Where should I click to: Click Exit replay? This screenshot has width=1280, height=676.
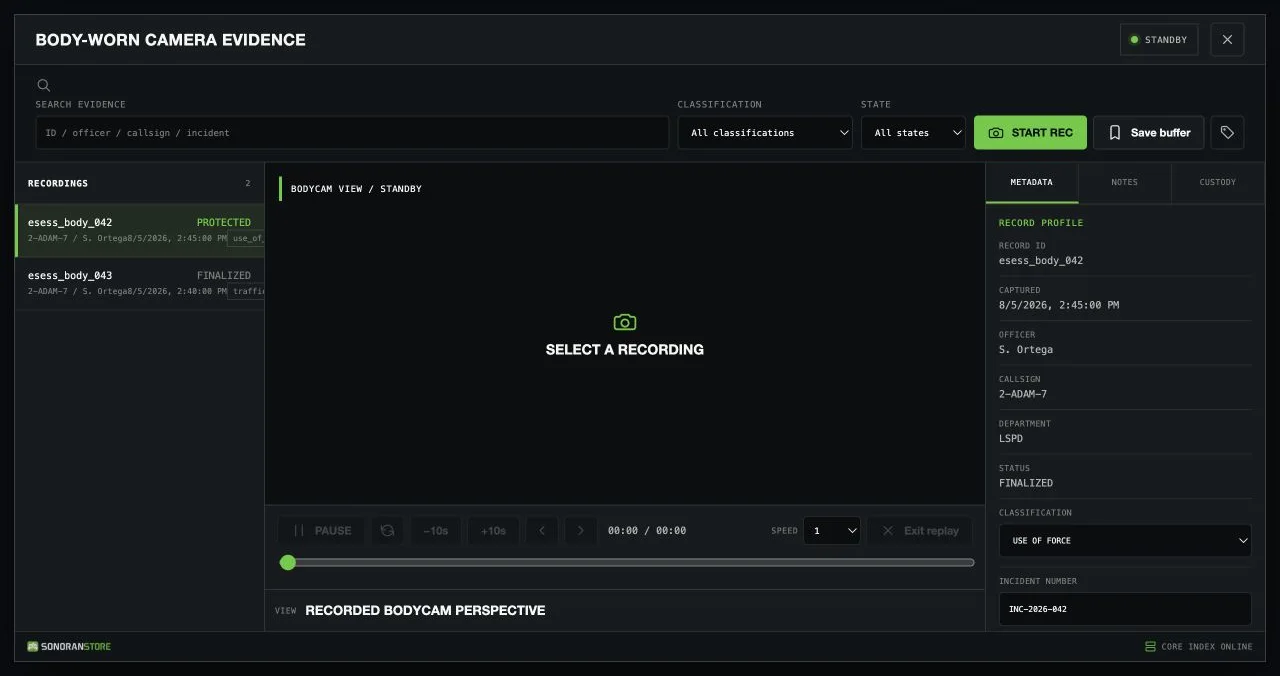click(x=920, y=531)
